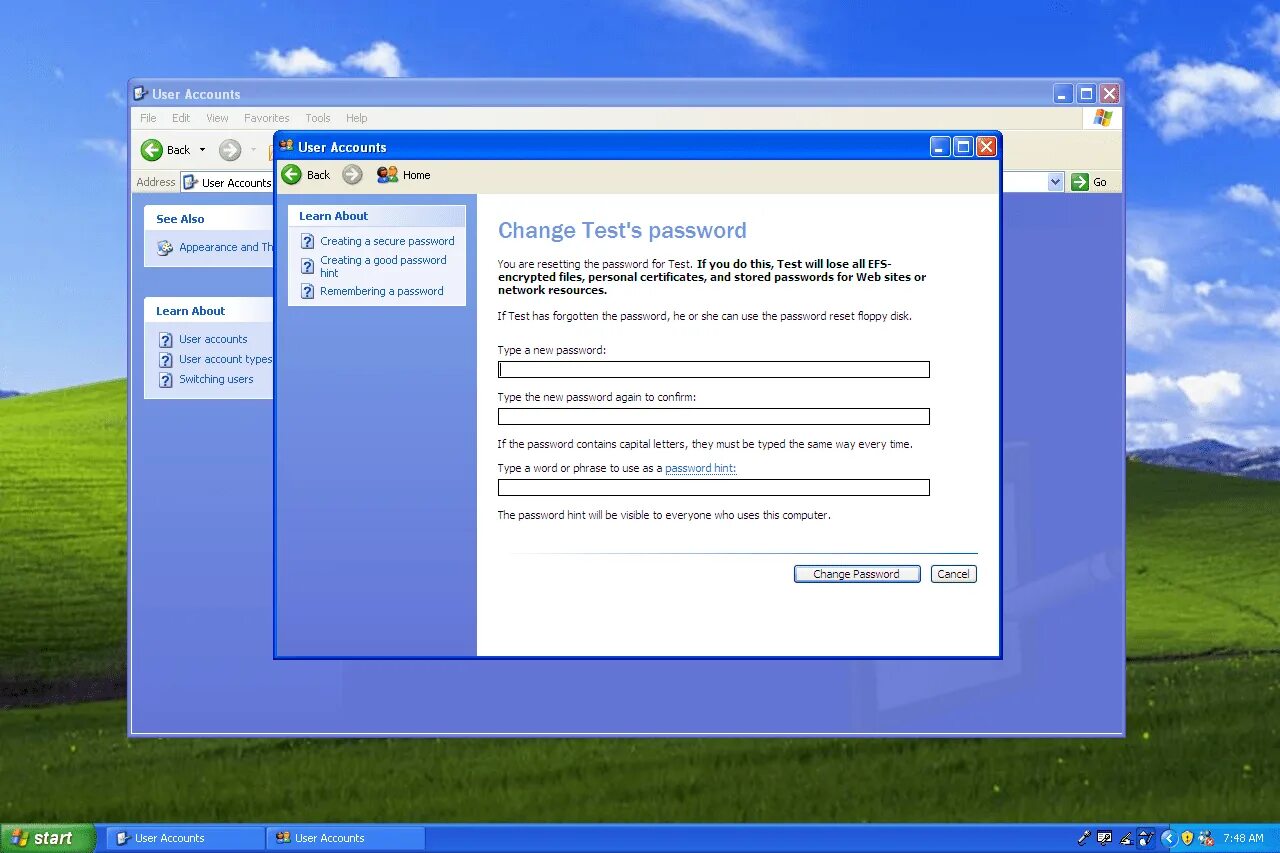Expand the Address bar dropdown
This screenshot has width=1280, height=853.
[x=1055, y=182]
